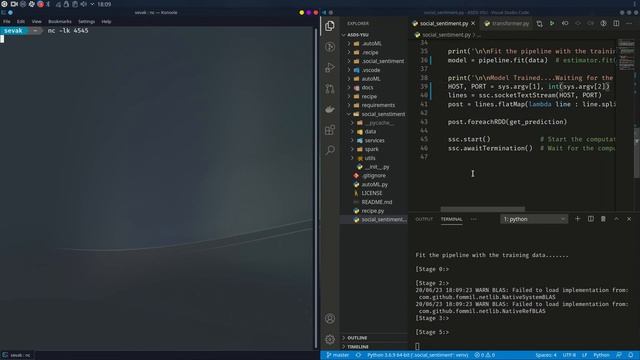Open LICENSE file in explorer

point(373,193)
